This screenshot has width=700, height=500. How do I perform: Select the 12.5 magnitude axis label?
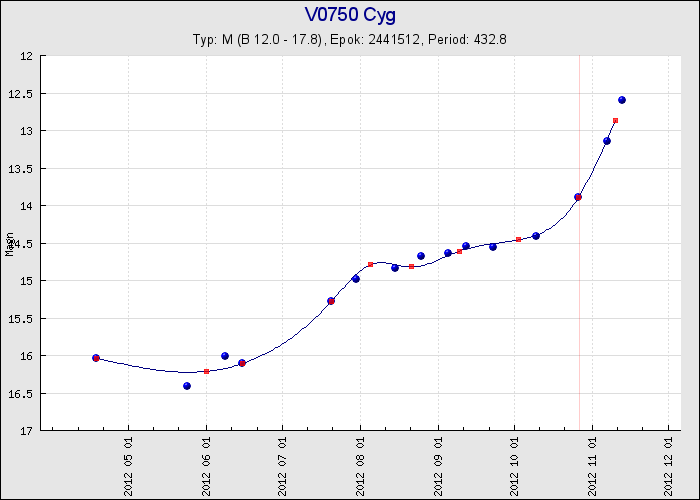(21, 93)
